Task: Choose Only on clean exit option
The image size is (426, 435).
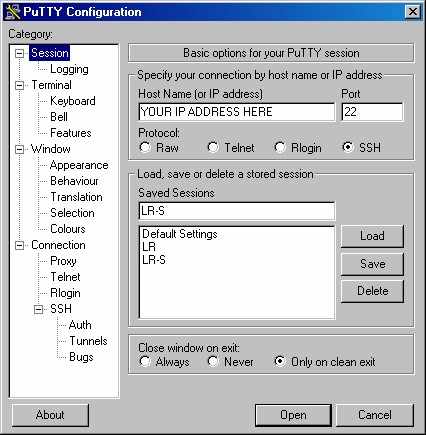Action: tap(279, 361)
